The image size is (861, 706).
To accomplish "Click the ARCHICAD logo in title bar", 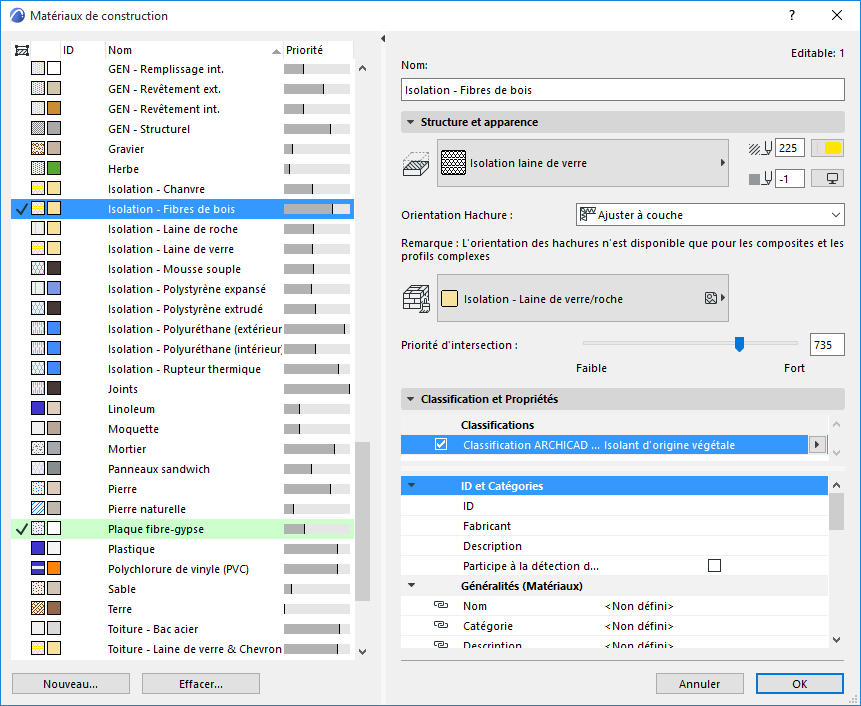I will click(17, 15).
